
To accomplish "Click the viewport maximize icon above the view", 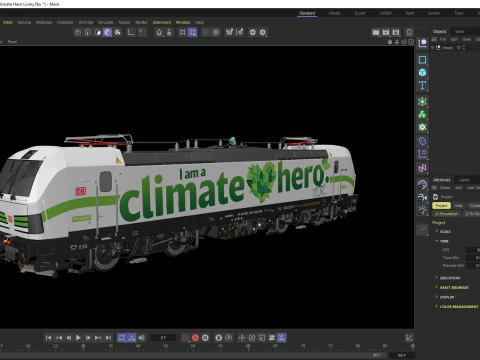I will pos(411,42).
